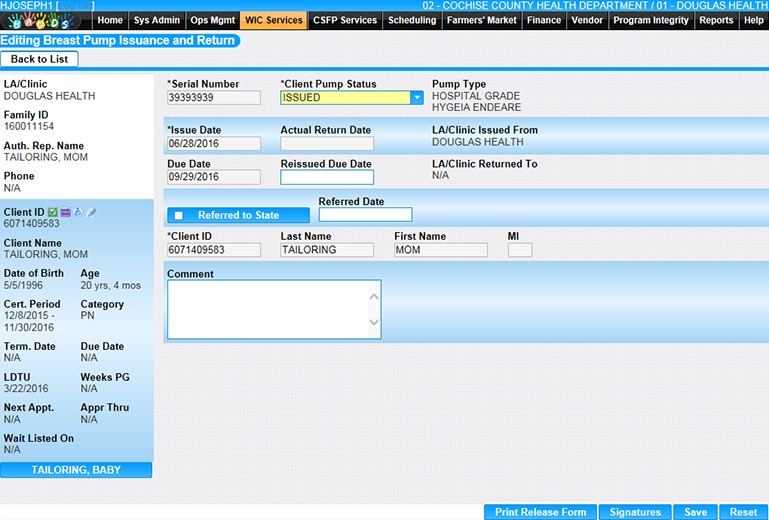Open the Client Pump Status dropdown

pos(417,98)
